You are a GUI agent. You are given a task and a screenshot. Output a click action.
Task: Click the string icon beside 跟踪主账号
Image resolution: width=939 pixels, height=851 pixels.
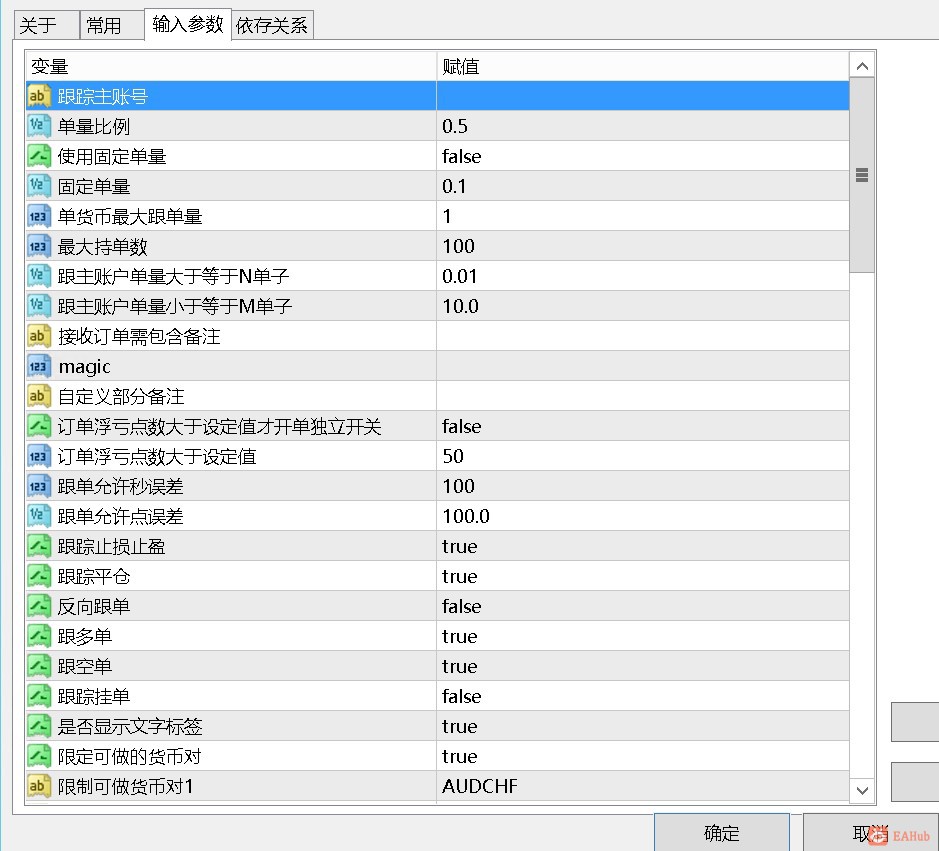[39, 96]
